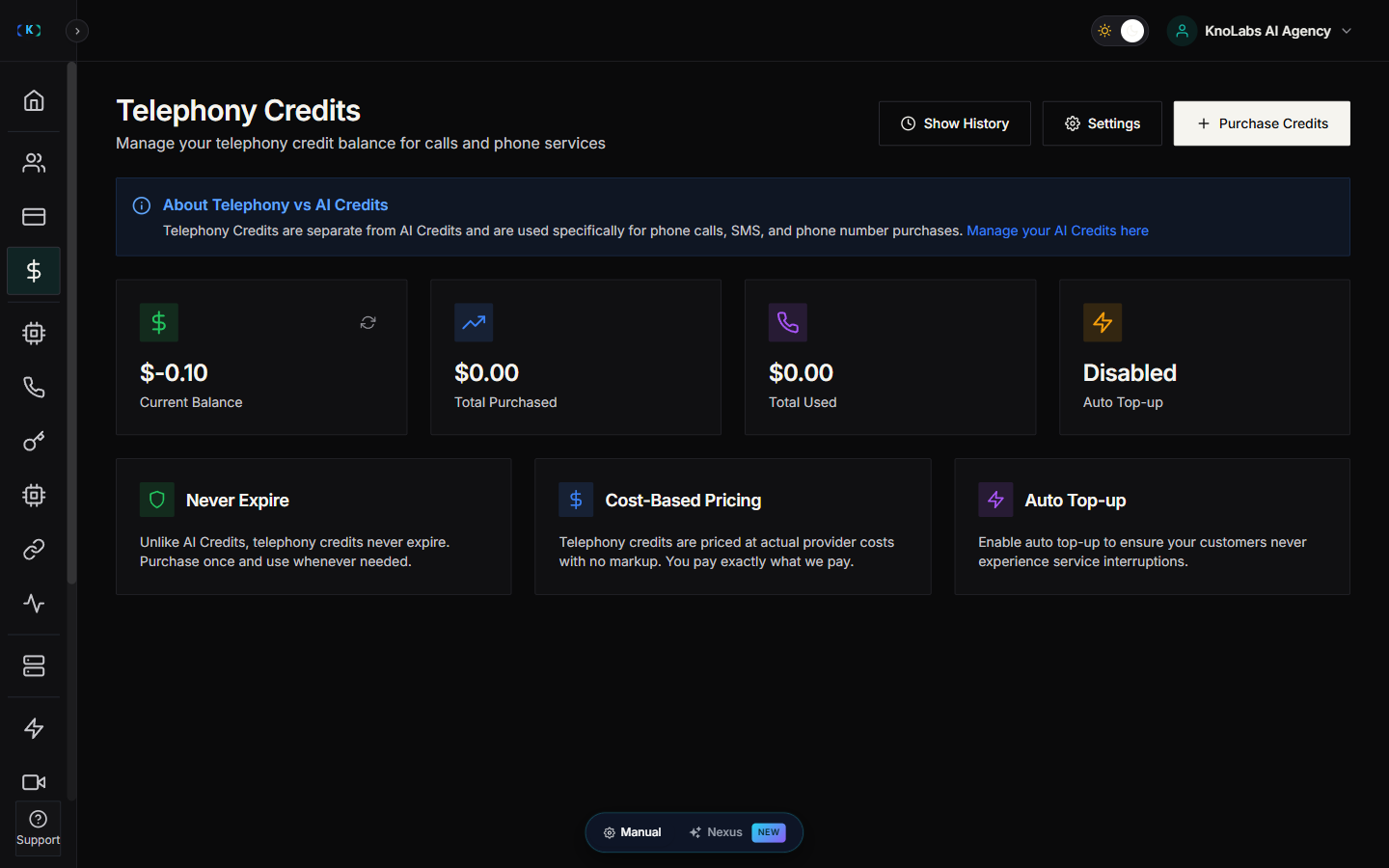Select the dollar sign telephony credits sidebar icon

(34, 271)
